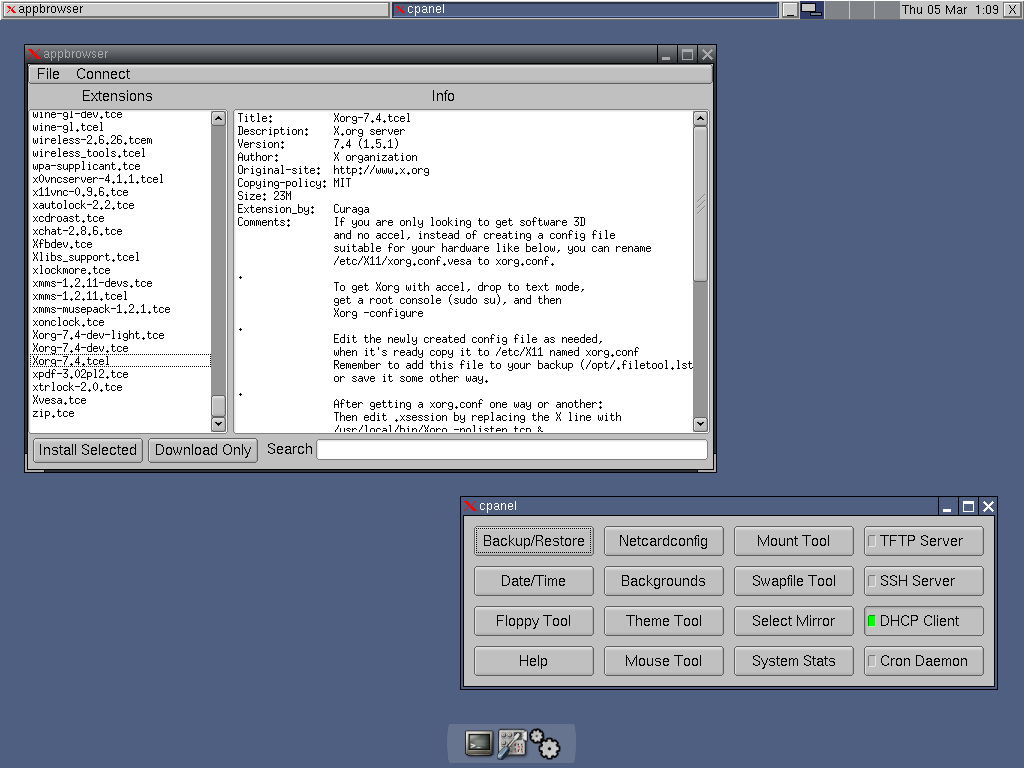Click down arrow of Info pane scrollbar

pos(700,424)
